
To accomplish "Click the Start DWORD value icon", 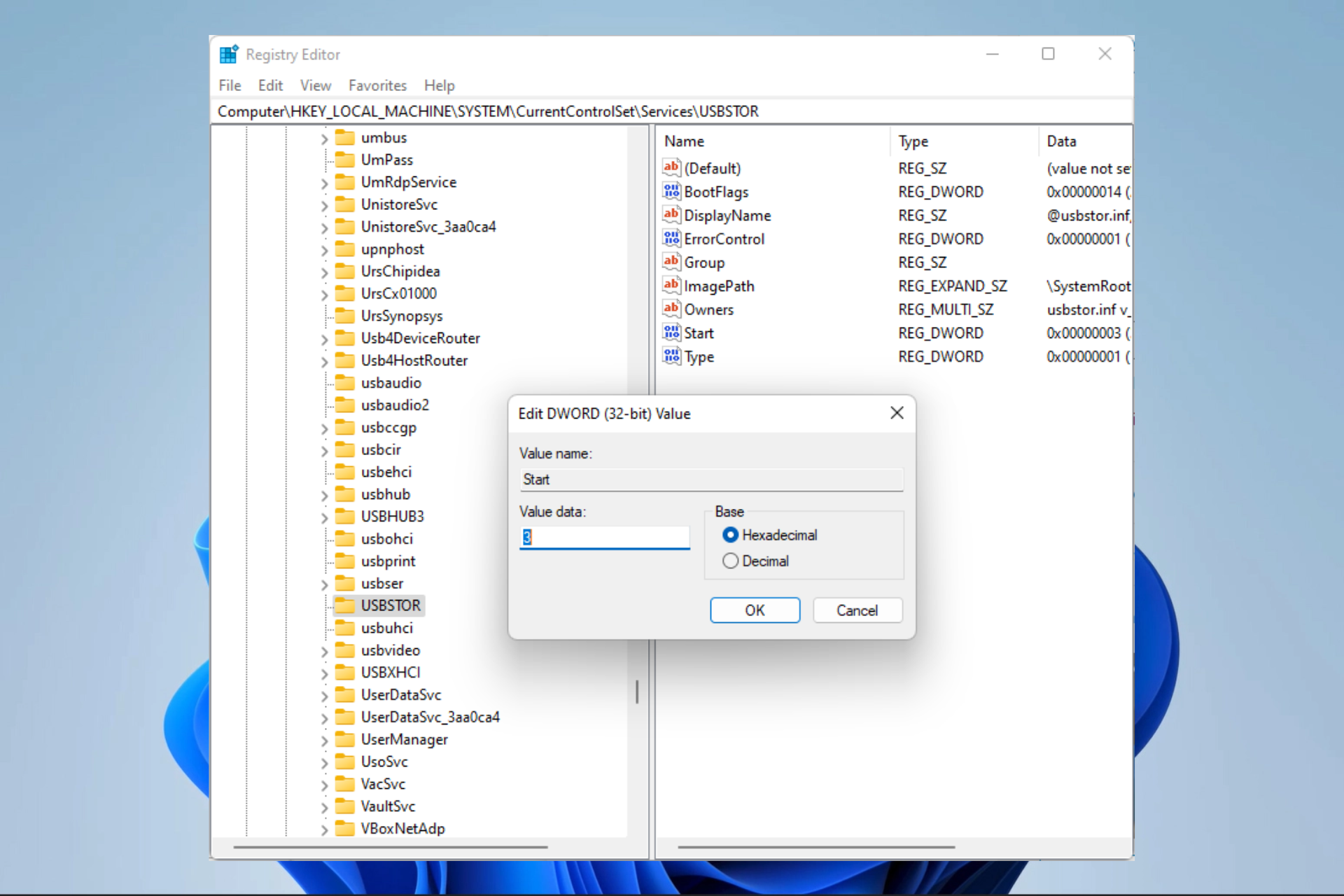I will 671,332.
